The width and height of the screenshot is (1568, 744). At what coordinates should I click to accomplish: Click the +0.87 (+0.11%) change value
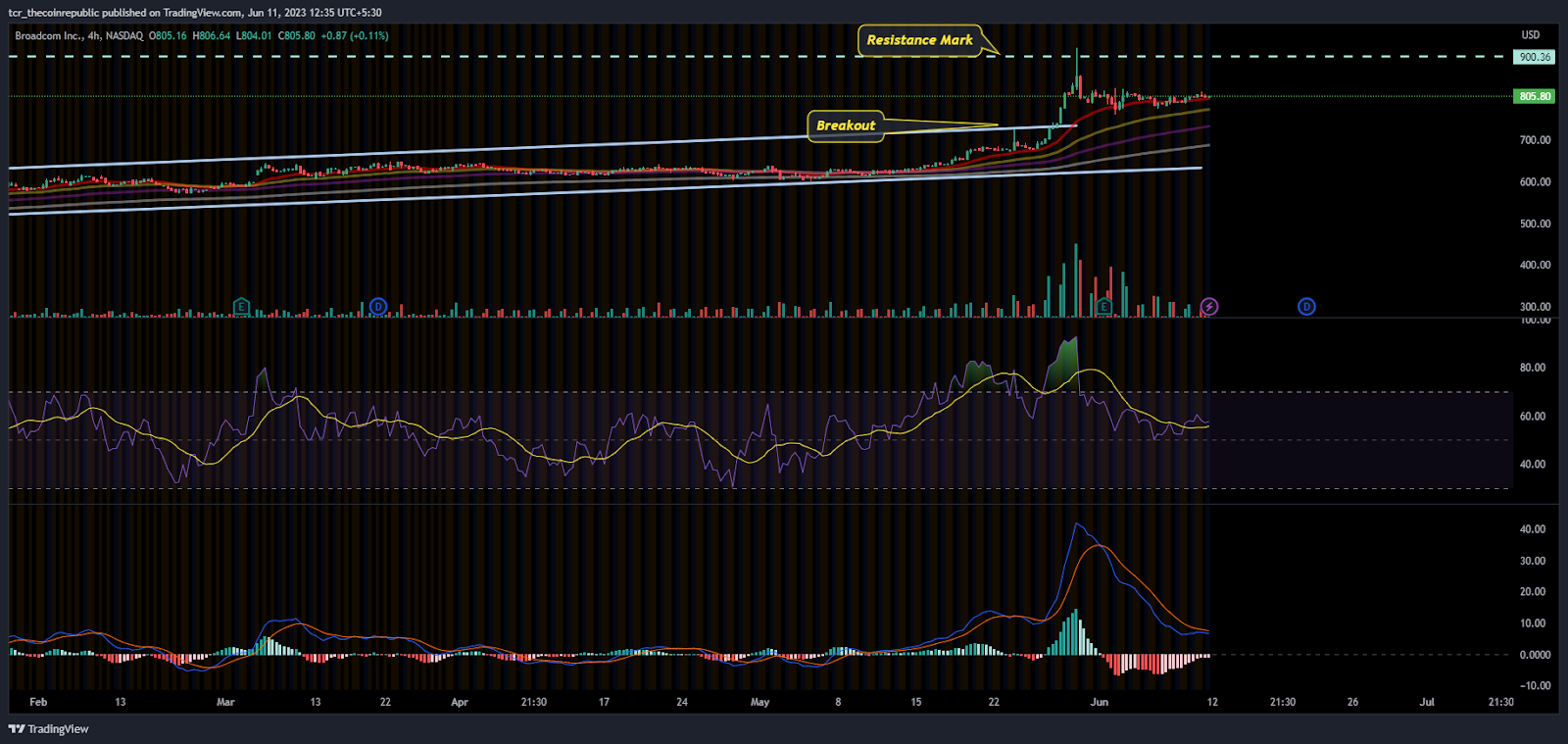click(x=355, y=36)
